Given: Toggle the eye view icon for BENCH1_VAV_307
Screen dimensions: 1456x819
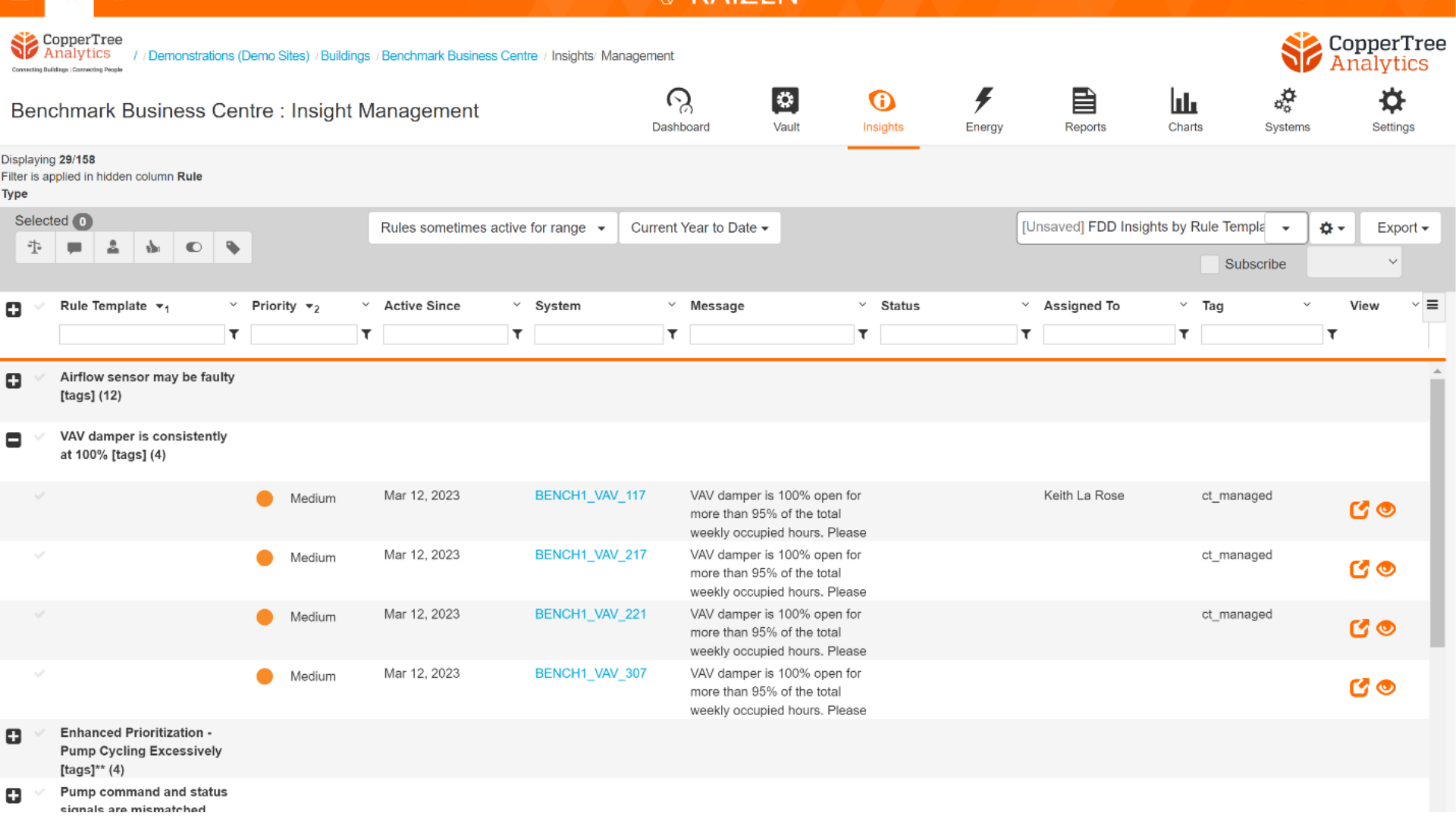Looking at the screenshot, I should click(x=1386, y=687).
